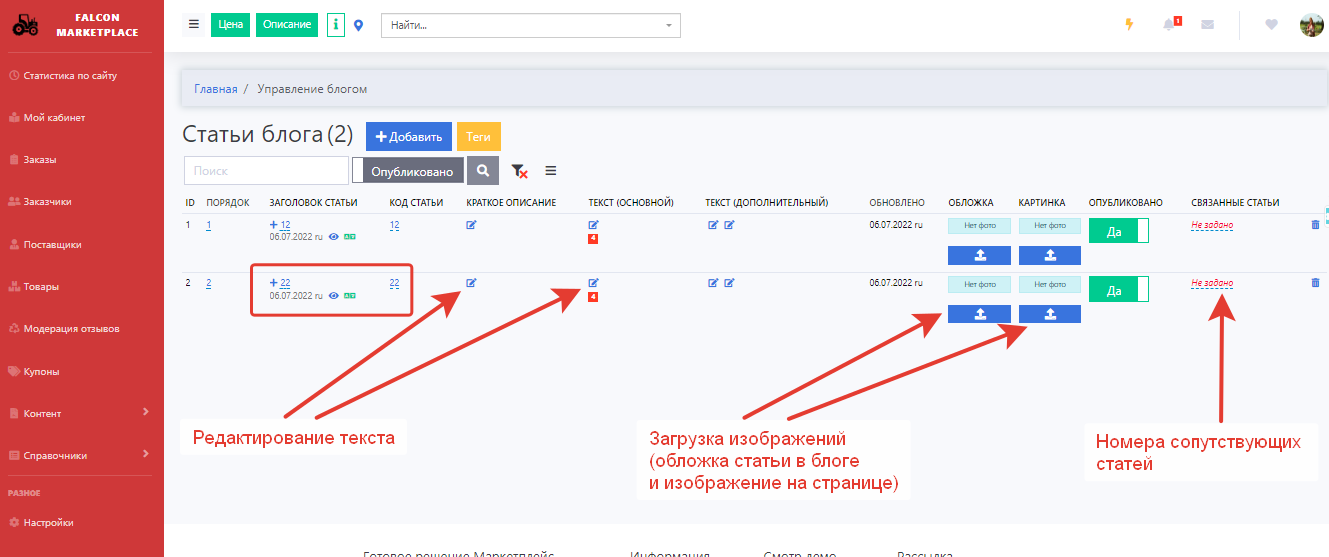Image resolution: width=1329 pixels, height=557 pixels.
Task: Open Товары in the sidebar menu
Action: [41, 287]
